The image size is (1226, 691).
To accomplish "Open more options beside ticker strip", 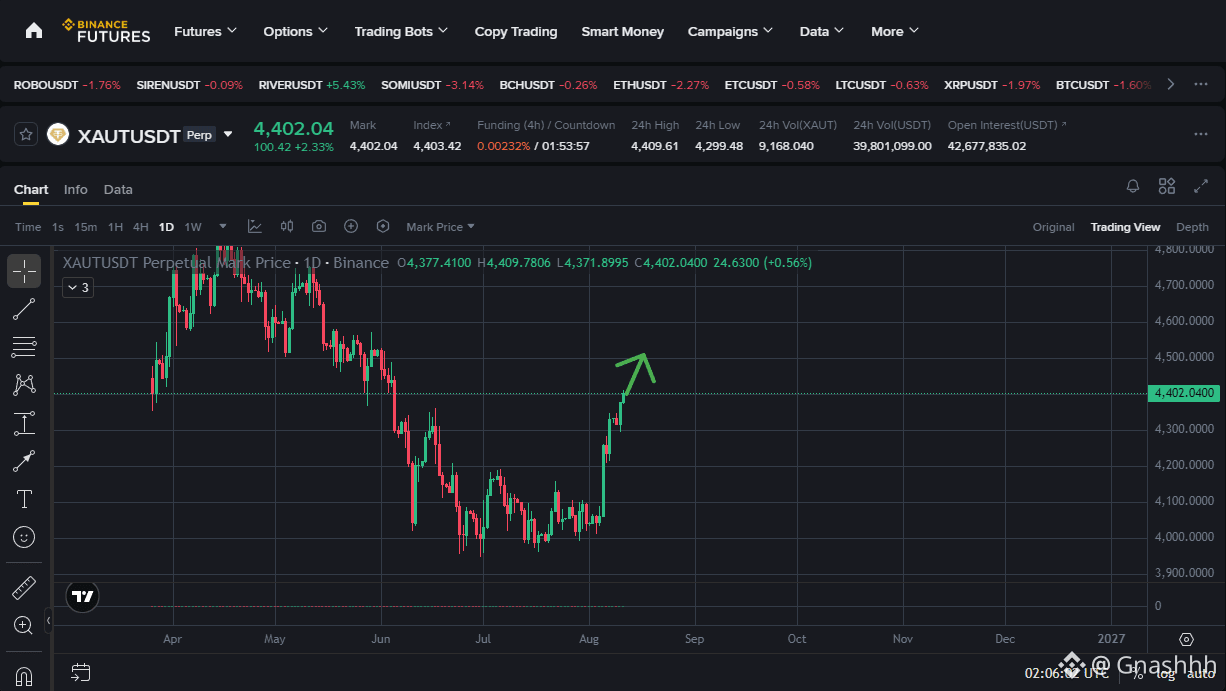I will pos(1201,85).
